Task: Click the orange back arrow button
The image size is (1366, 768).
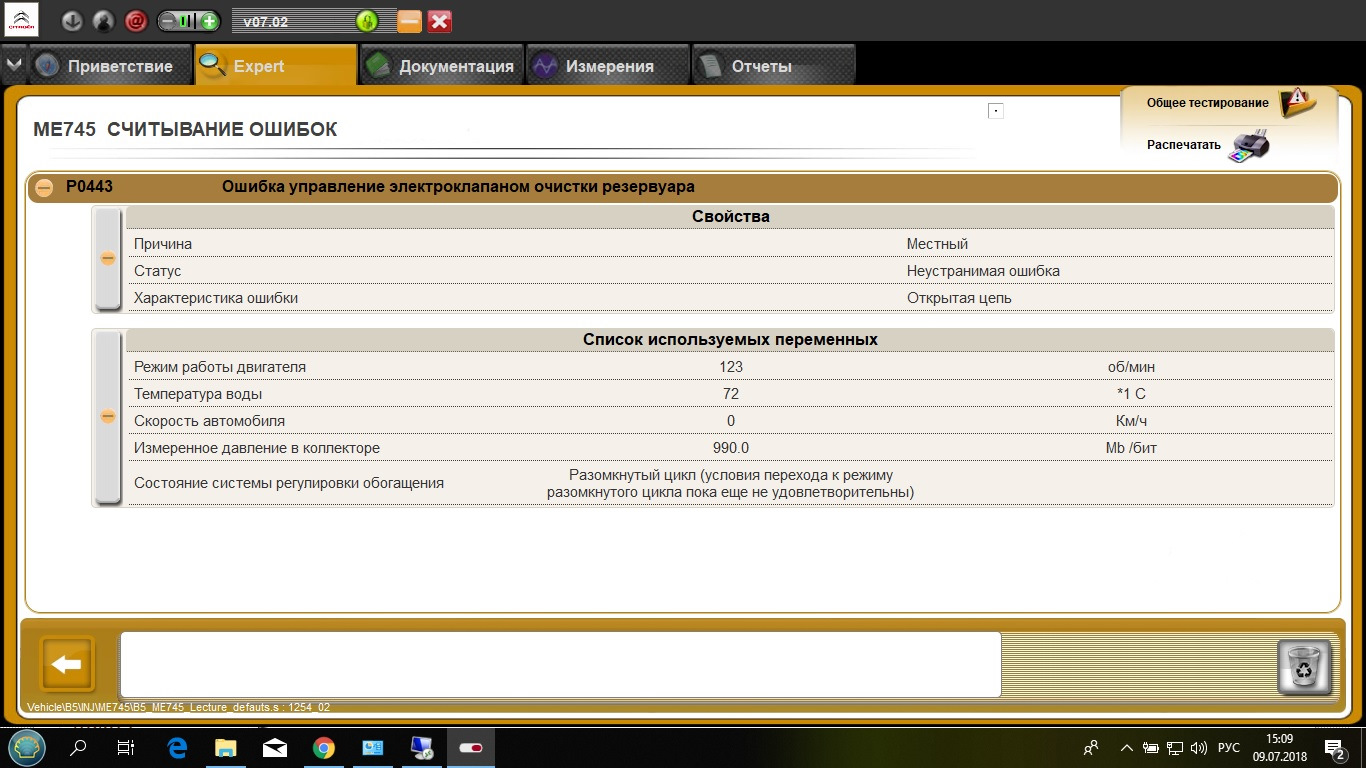Action: click(67, 664)
